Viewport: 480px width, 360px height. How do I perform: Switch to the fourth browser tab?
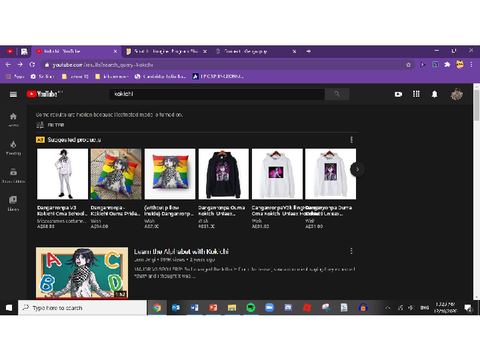[255, 51]
